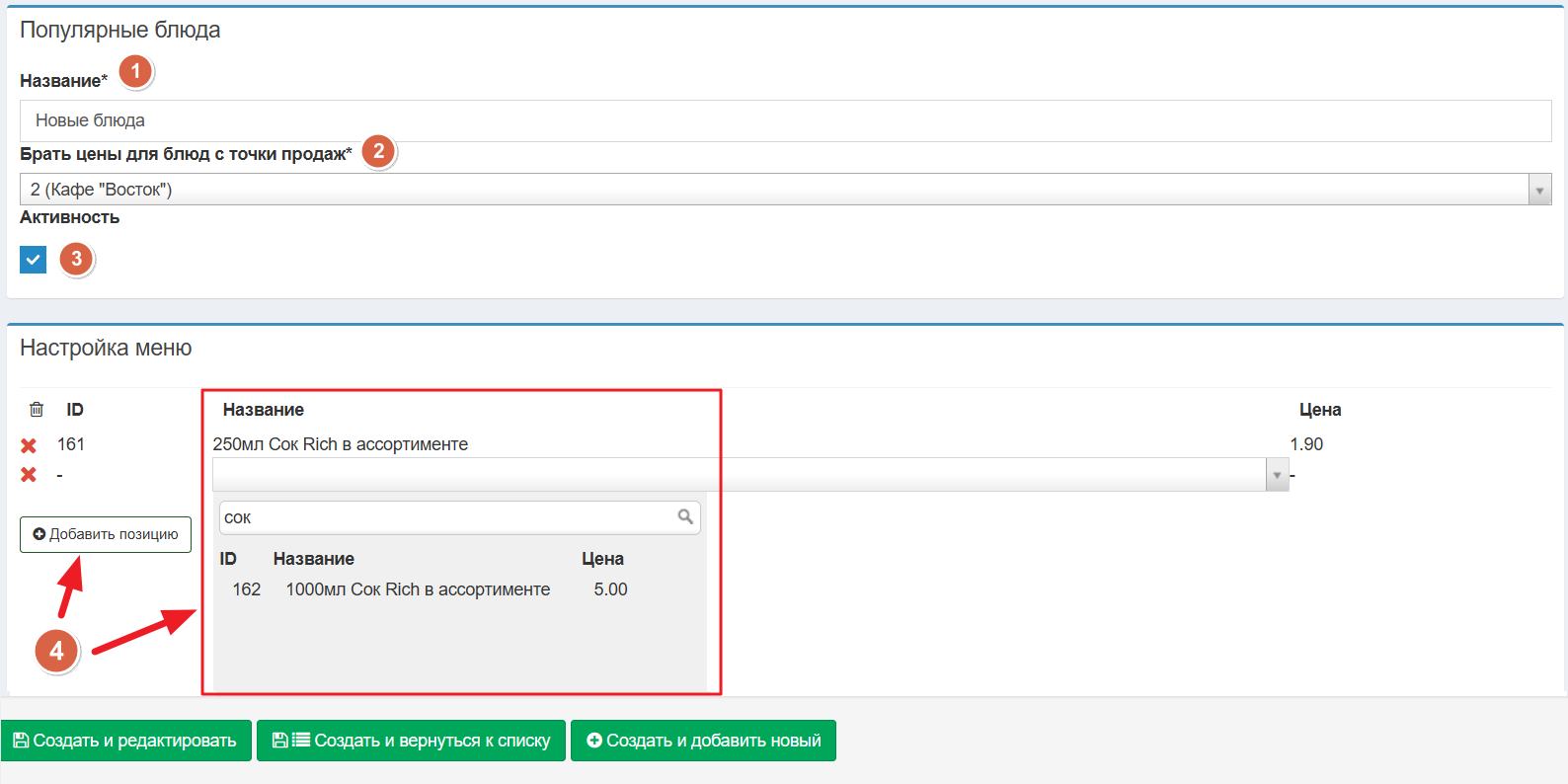Remove the empty row marked with a dash
This screenshot has width=1568, height=784.
(29, 475)
